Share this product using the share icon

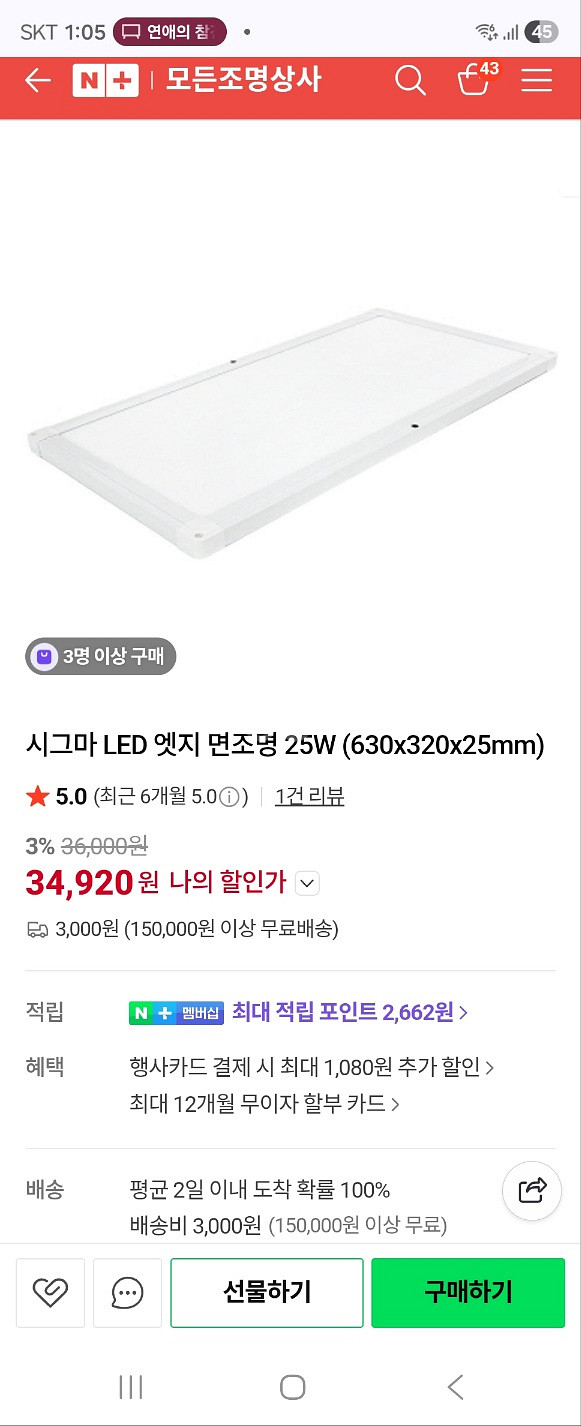coord(531,1190)
